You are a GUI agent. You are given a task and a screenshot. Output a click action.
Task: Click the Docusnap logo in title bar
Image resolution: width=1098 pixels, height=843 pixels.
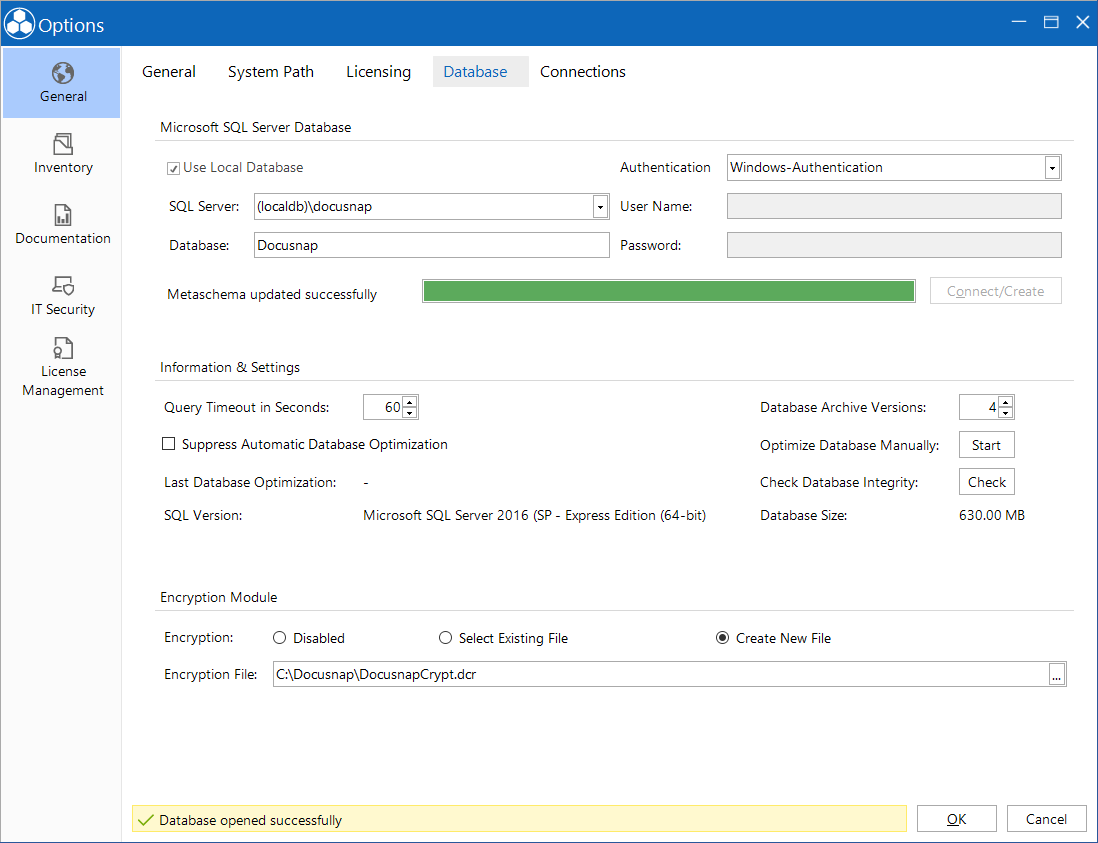(x=19, y=23)
